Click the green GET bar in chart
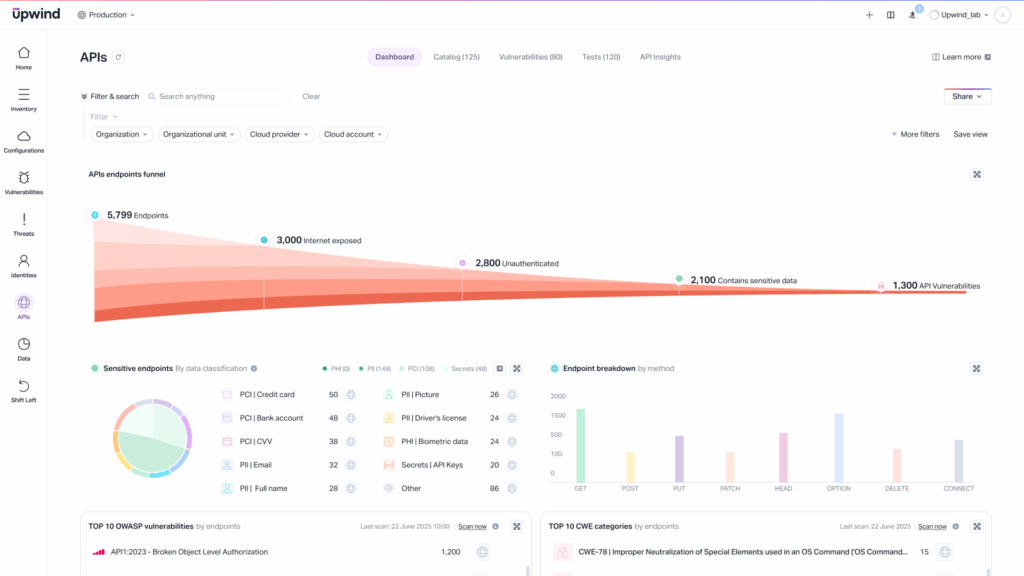This screenshot has height=576, width=1024. click(580, 445)
